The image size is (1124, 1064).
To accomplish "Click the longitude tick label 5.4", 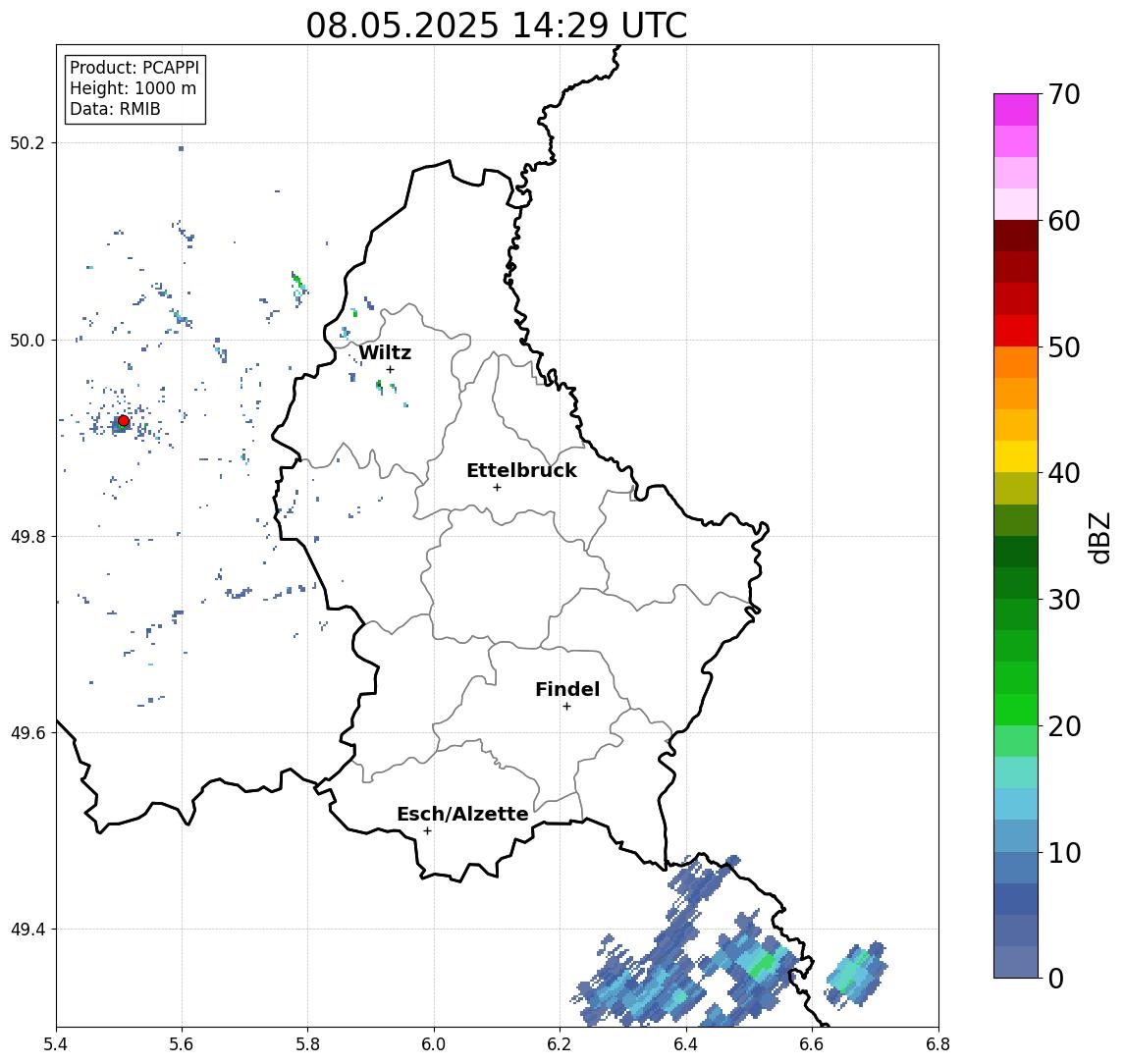I will point(56,1044).
